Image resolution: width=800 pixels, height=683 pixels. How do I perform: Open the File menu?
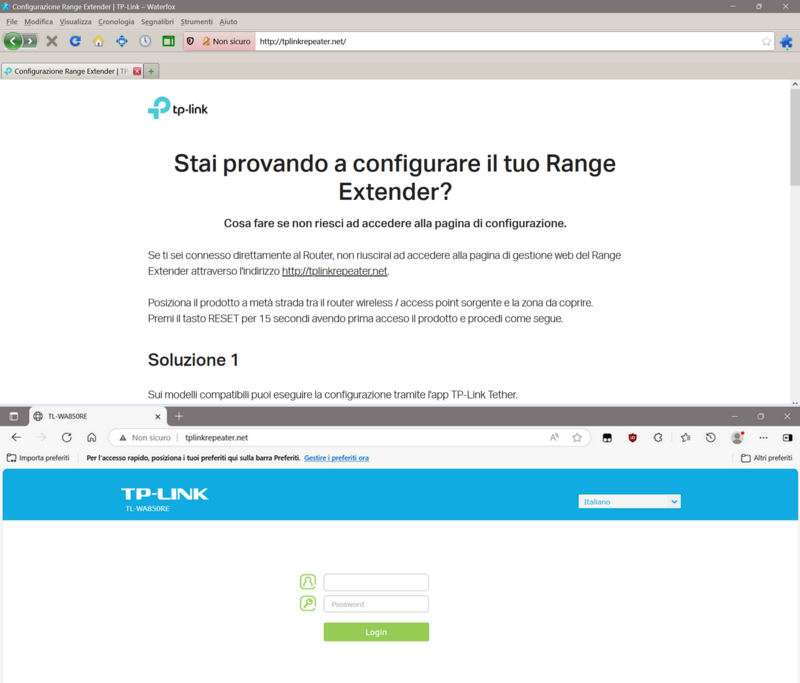[x=12, y=21]
